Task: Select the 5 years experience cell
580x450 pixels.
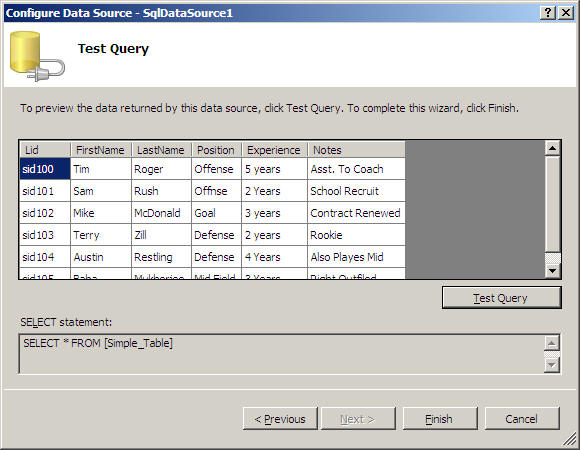Action: pyautogui.click(x=274, y=169)
